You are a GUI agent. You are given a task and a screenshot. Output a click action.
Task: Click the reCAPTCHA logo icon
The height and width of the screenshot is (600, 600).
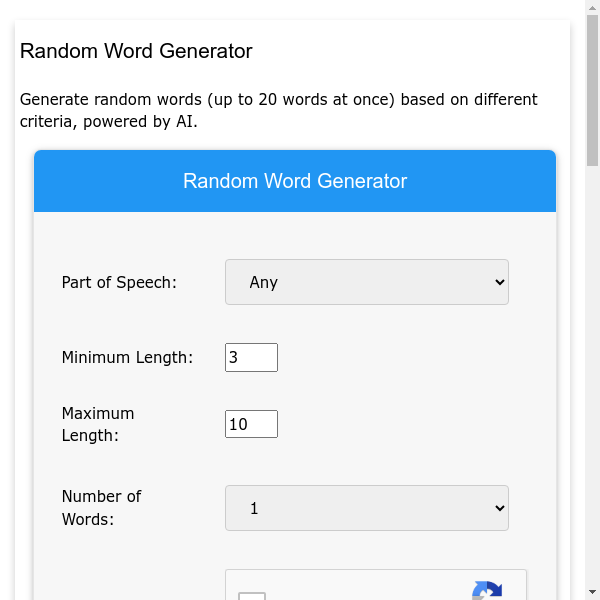[487, 592]
